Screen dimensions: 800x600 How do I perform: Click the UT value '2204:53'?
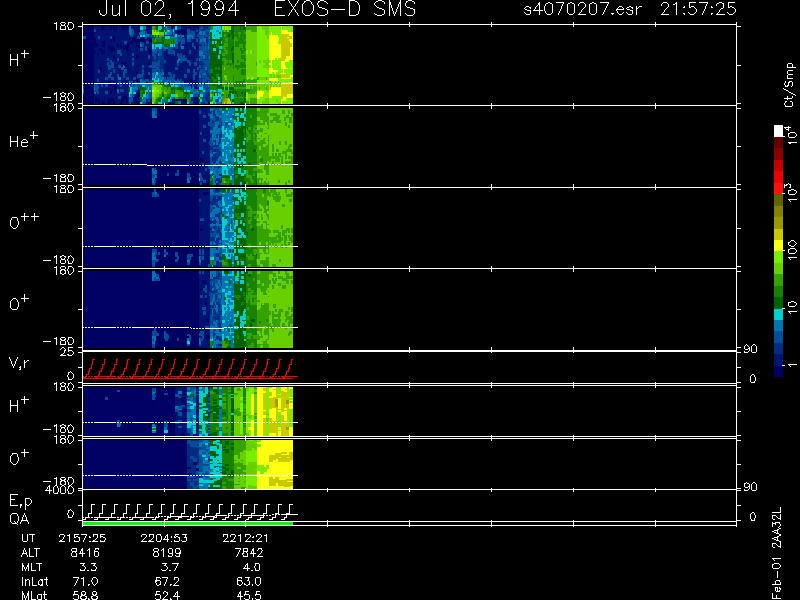pyautogui.click(x=164, y=538)
